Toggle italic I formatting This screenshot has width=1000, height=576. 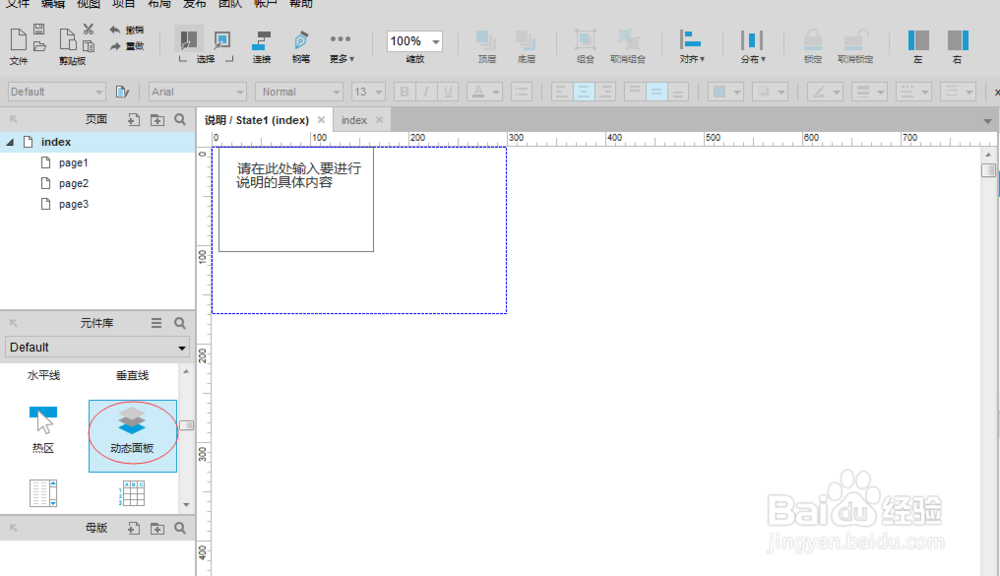(426, 92)
